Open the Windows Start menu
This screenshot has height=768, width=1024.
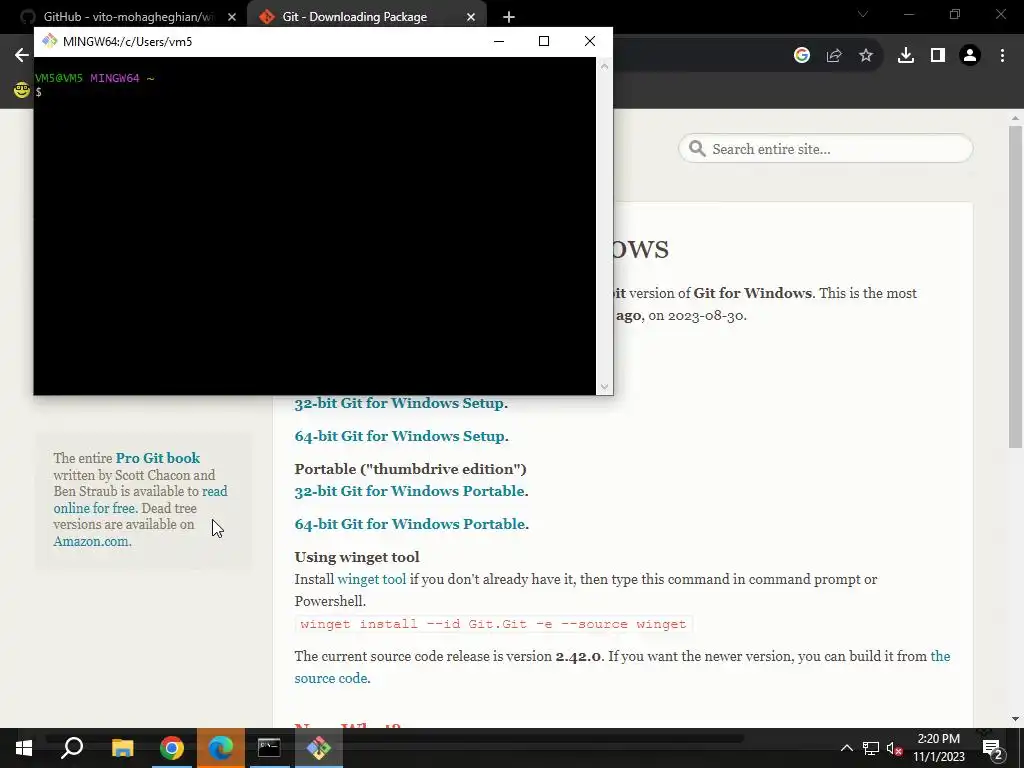[24, 748]
